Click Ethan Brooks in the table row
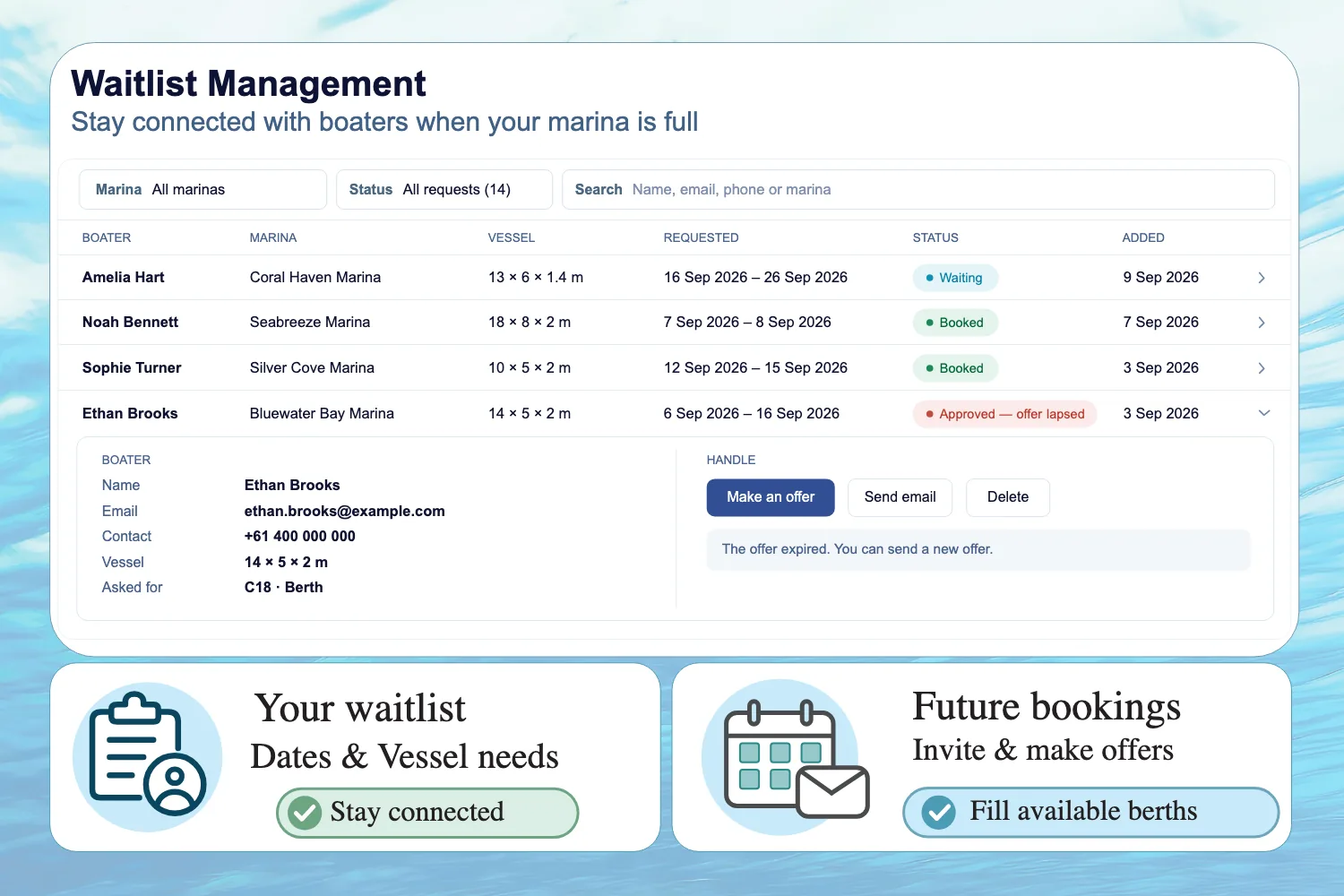The image size is (1344, 896). pos(130,414)
